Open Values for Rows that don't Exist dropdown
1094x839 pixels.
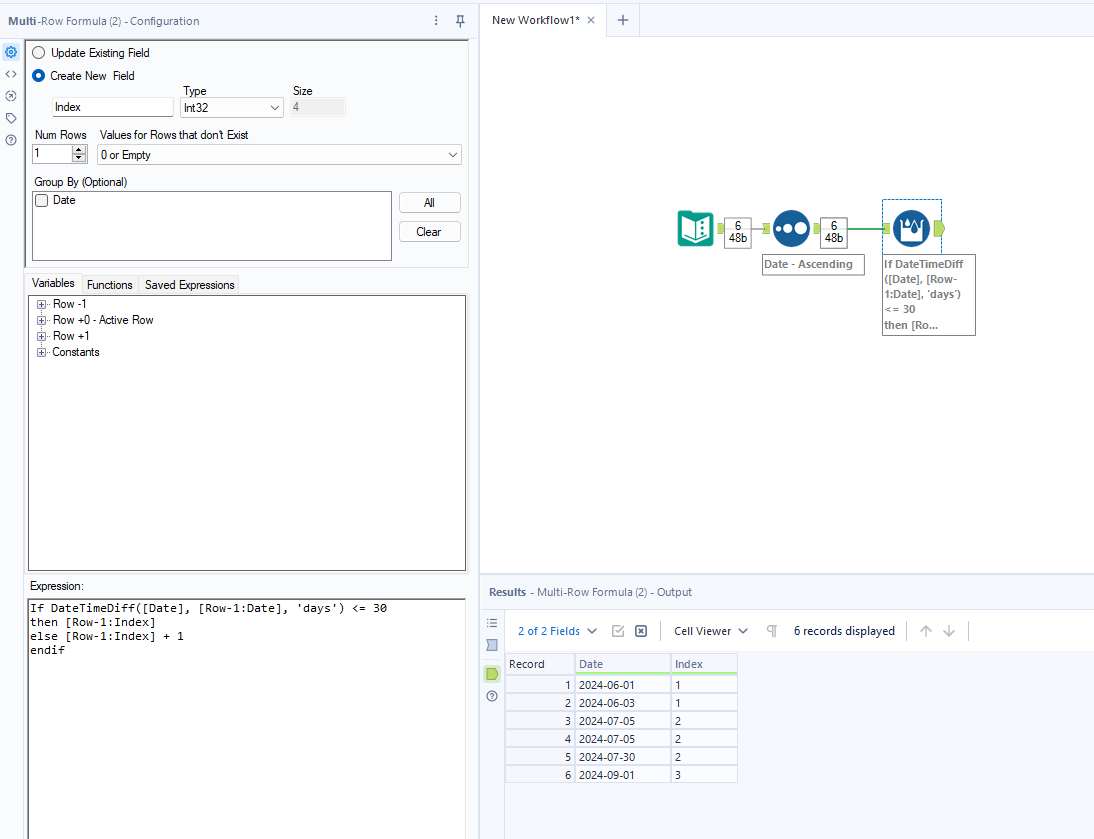tap(279, 155)
